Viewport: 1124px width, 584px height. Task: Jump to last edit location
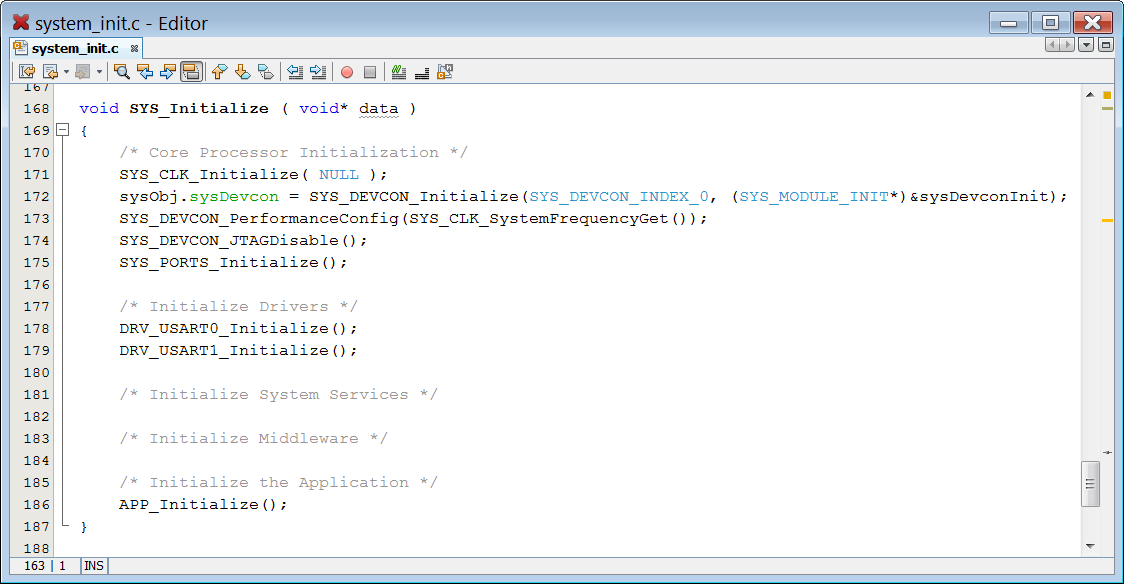coord(26,71)
